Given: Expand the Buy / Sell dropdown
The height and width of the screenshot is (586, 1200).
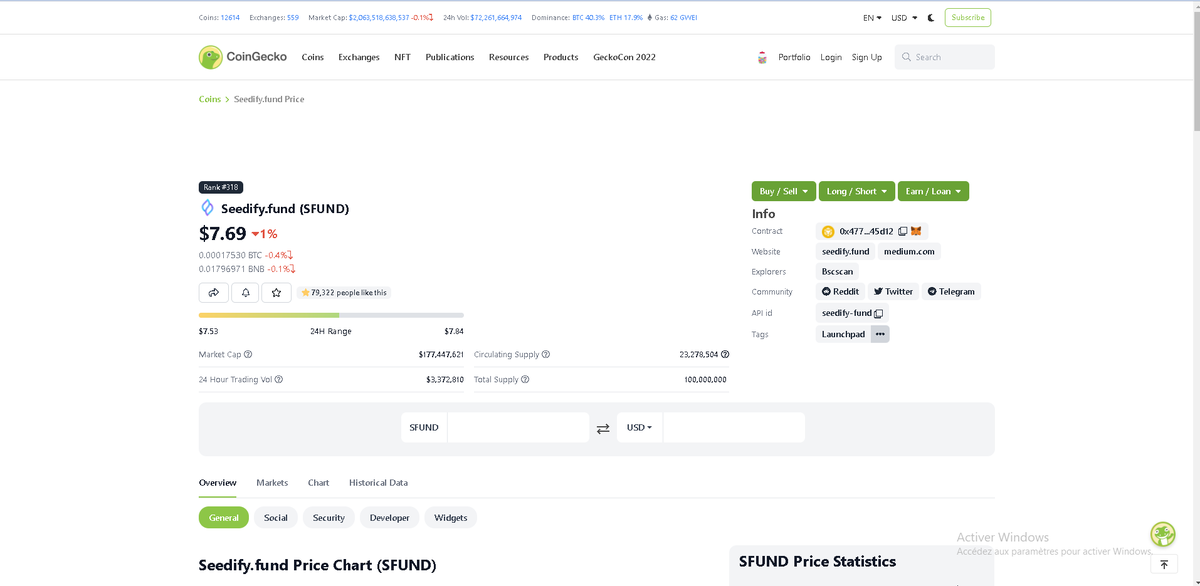Looking at the screenshot, I should pos(783,191).
